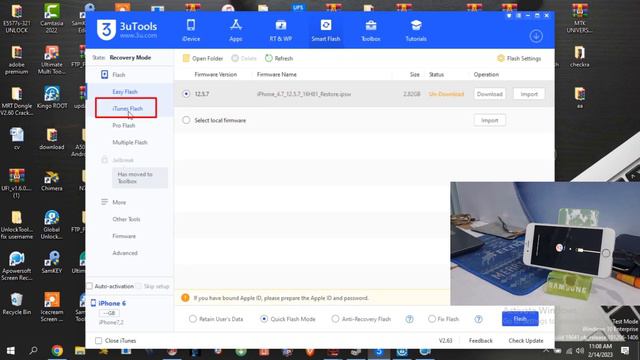Open adobe premium desktop archive
This screenshot has height=360, width=640.
(x=16, y=60)
